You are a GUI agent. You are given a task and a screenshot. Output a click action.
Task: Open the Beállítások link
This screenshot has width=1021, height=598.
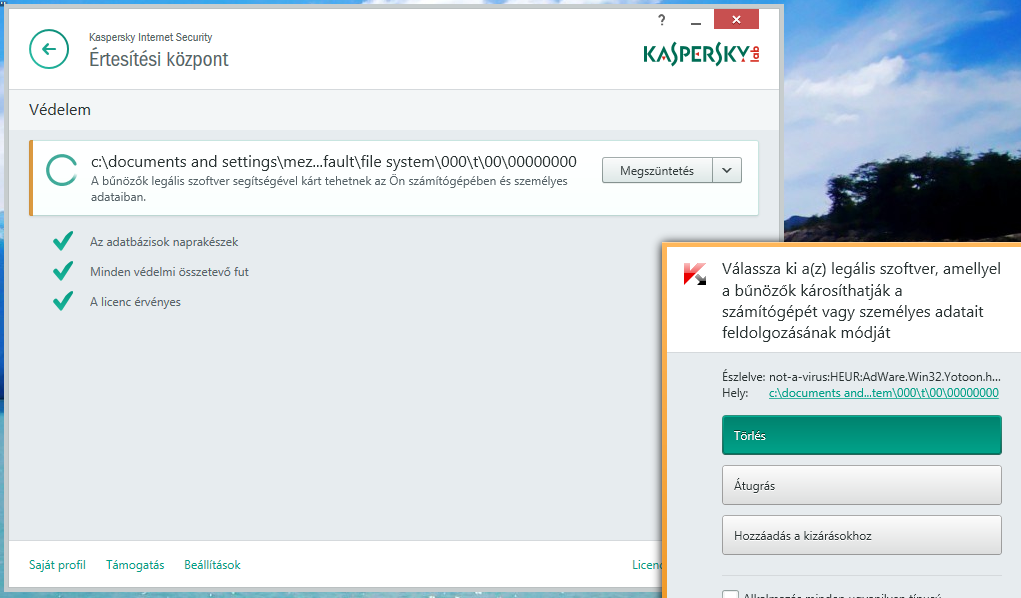click(212, 565)
